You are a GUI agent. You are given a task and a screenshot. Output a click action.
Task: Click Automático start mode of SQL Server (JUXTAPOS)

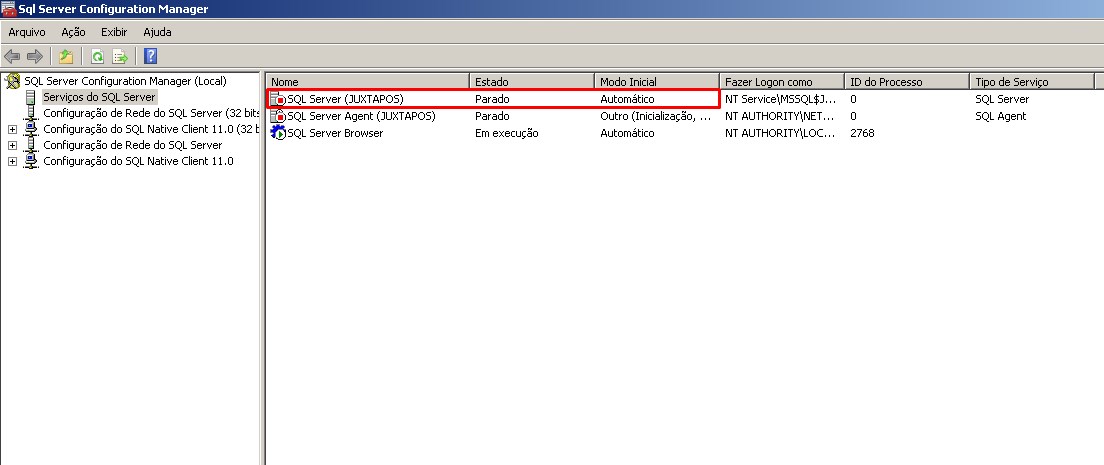[x=627, y=99]
